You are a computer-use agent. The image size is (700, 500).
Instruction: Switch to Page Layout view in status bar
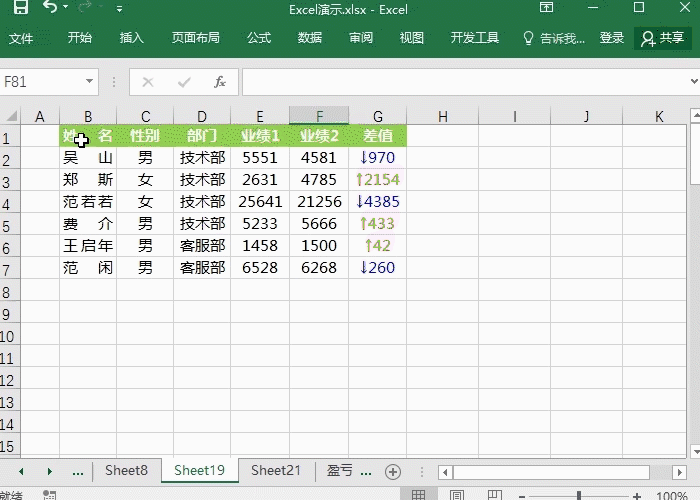(456, 495)
